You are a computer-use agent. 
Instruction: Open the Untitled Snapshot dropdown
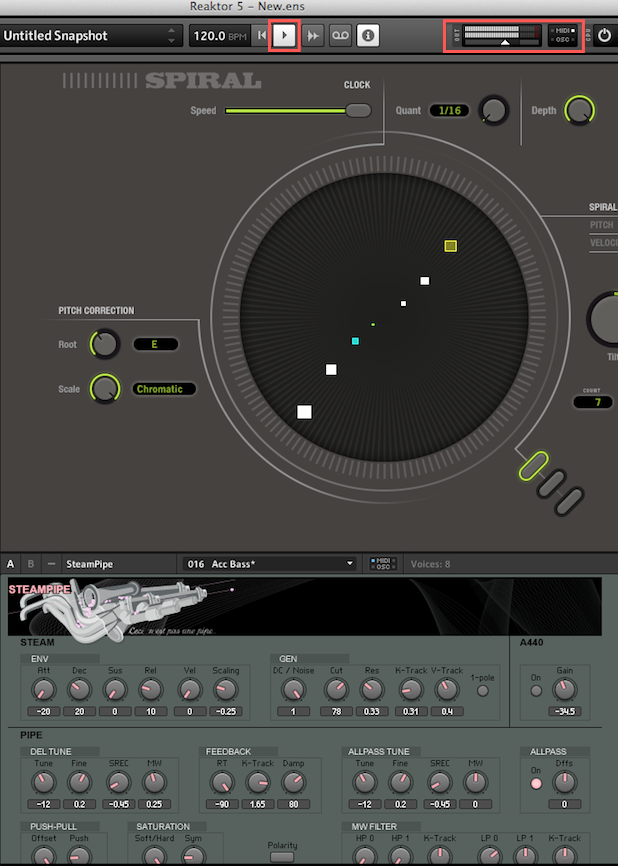(x=90, y=36)
